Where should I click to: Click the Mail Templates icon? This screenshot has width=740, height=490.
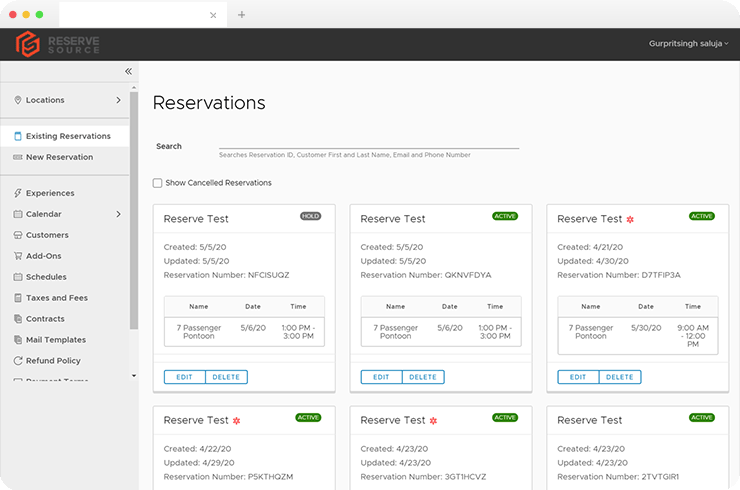tap(18, 339)
